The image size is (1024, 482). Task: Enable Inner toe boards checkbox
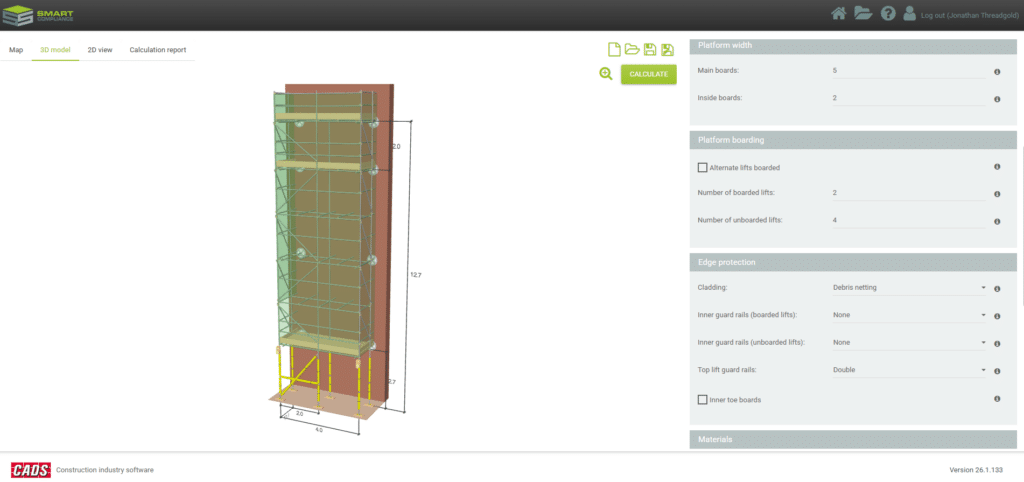pos(703,399)
